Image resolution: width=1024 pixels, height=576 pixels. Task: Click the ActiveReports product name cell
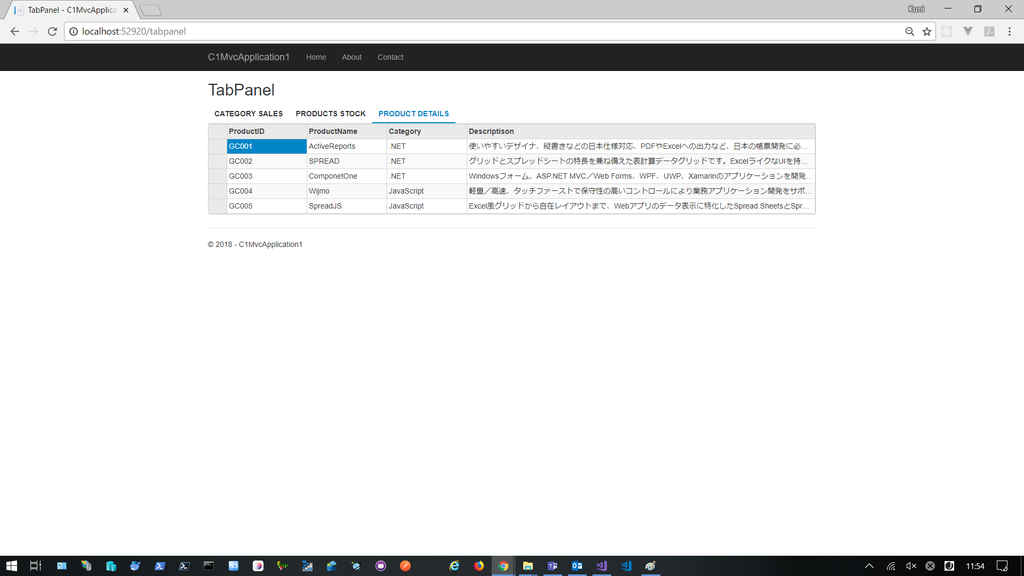pyautogui.click(x=346, y=146)
